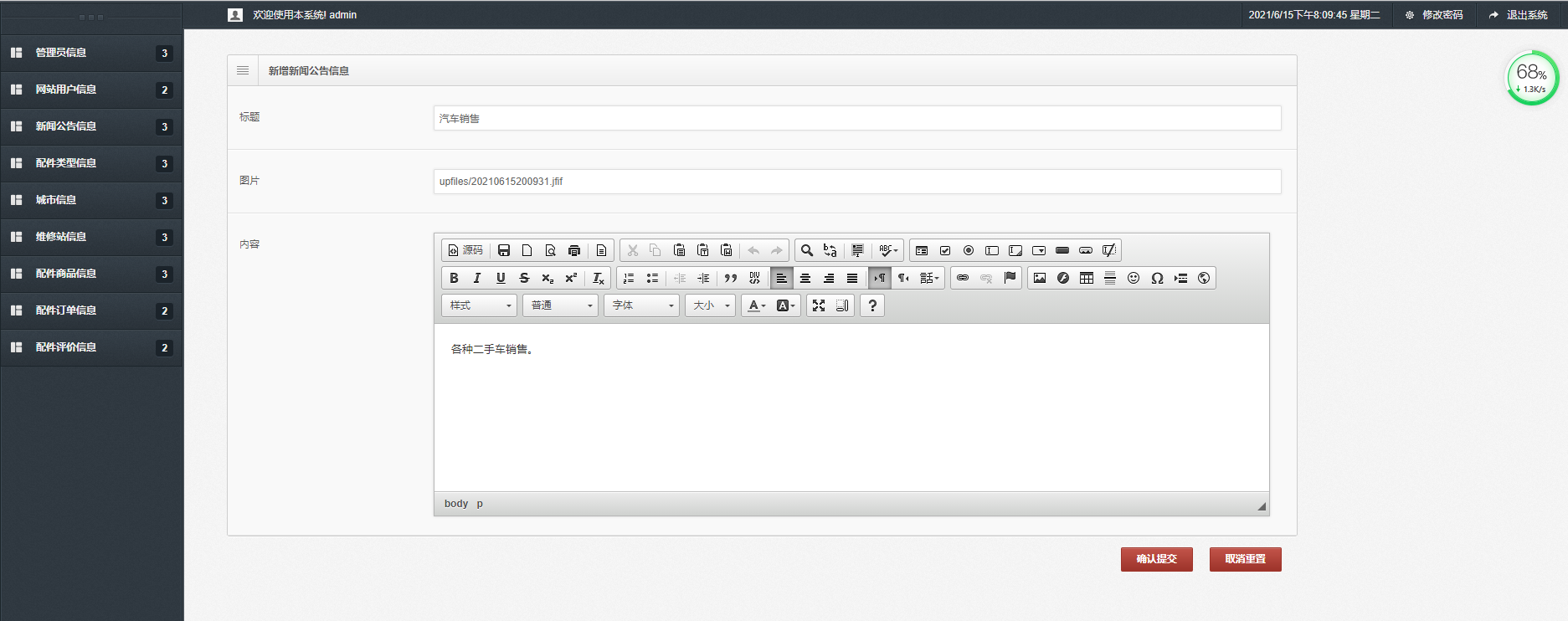The image size is (1568, 621).
Task: Open the 字体 font dropdown
Action: [642, 305]
